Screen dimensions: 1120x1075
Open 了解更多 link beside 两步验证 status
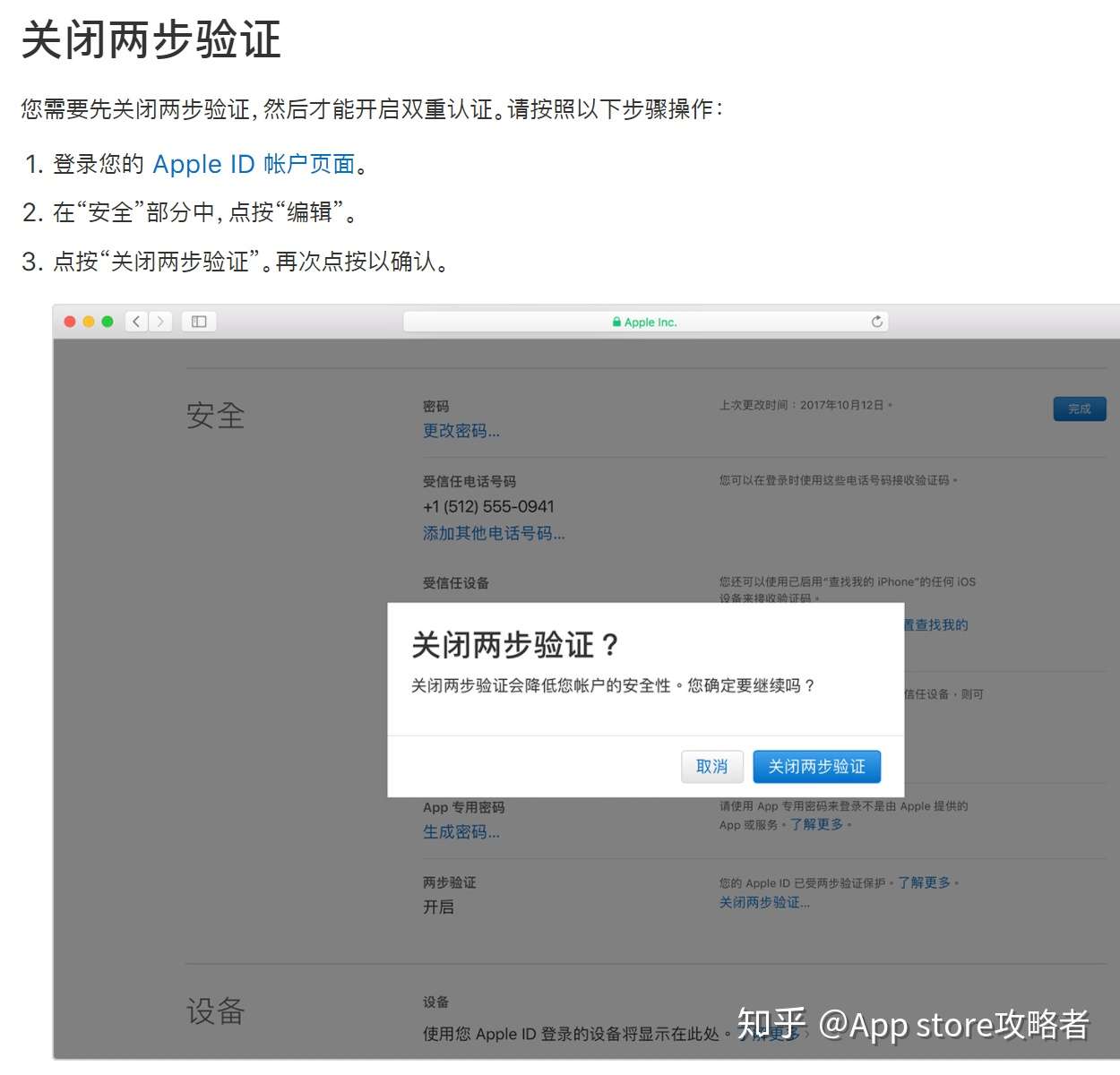[925, 882]
